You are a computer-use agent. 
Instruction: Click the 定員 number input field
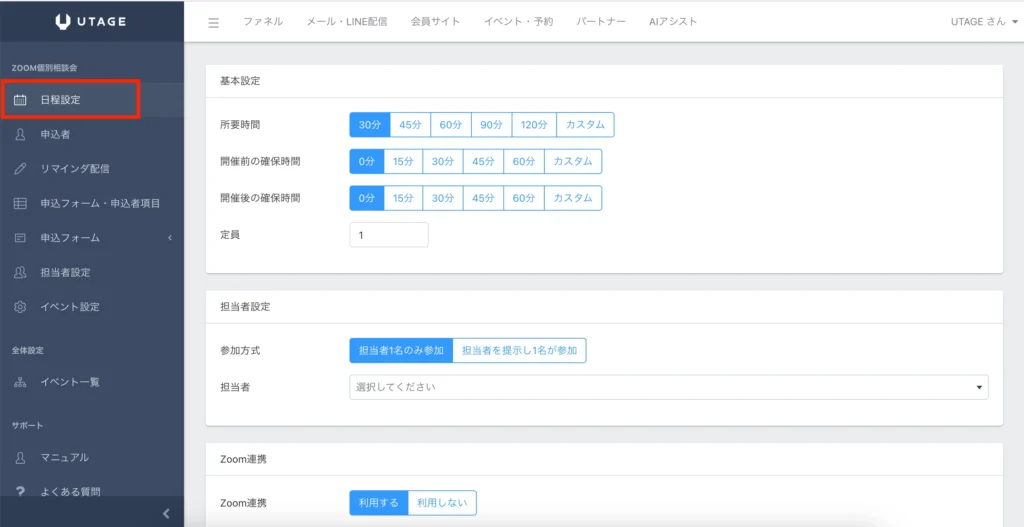[x=389, y=235]
